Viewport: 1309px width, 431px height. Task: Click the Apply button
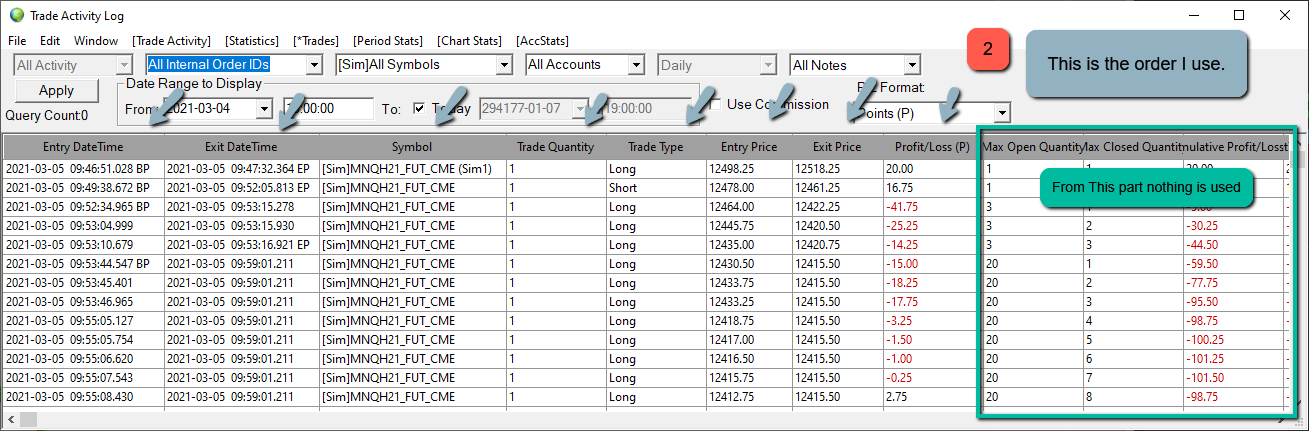(56, 90)
